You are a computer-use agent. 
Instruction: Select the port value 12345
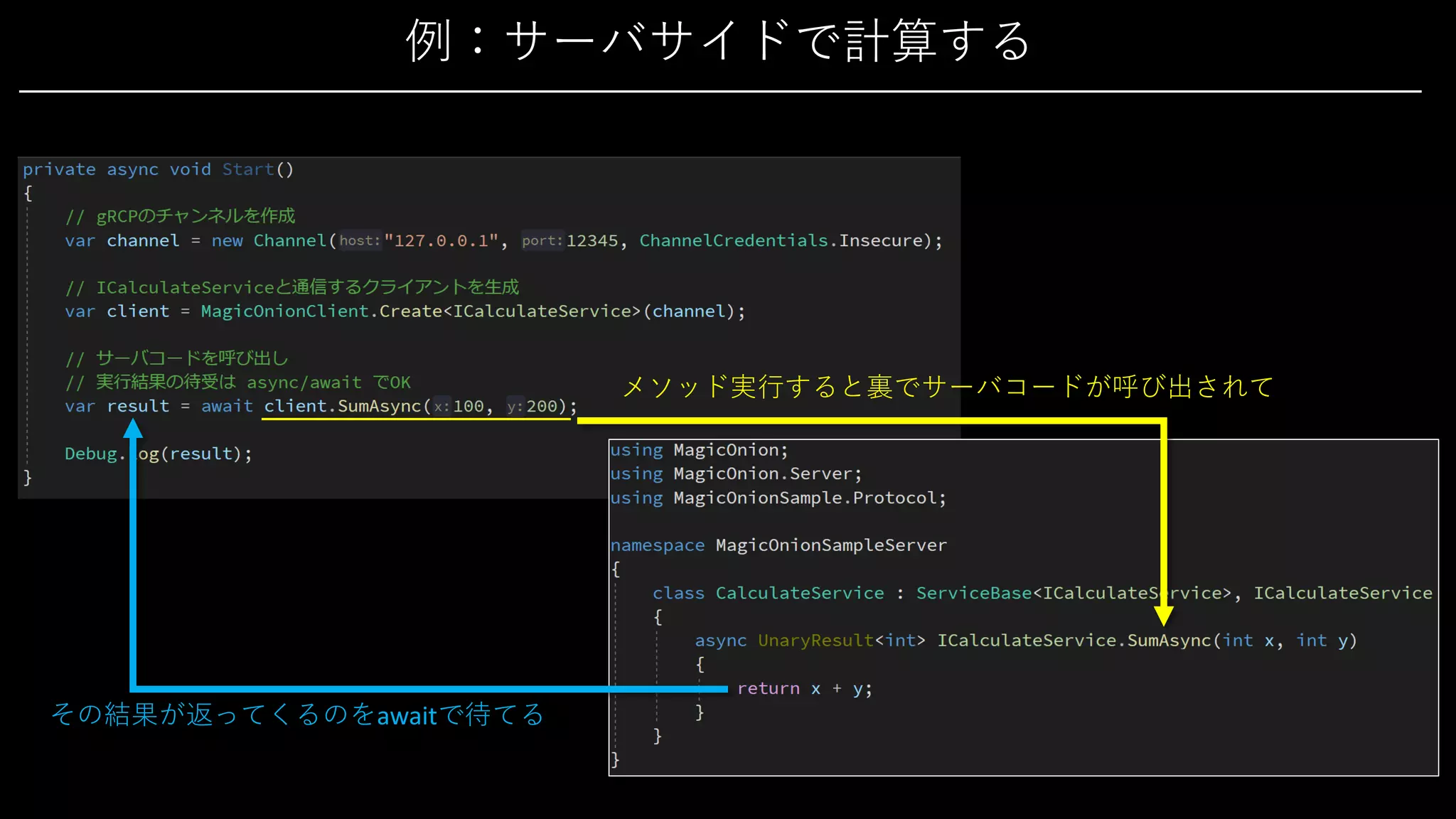(x=592, y=240)
